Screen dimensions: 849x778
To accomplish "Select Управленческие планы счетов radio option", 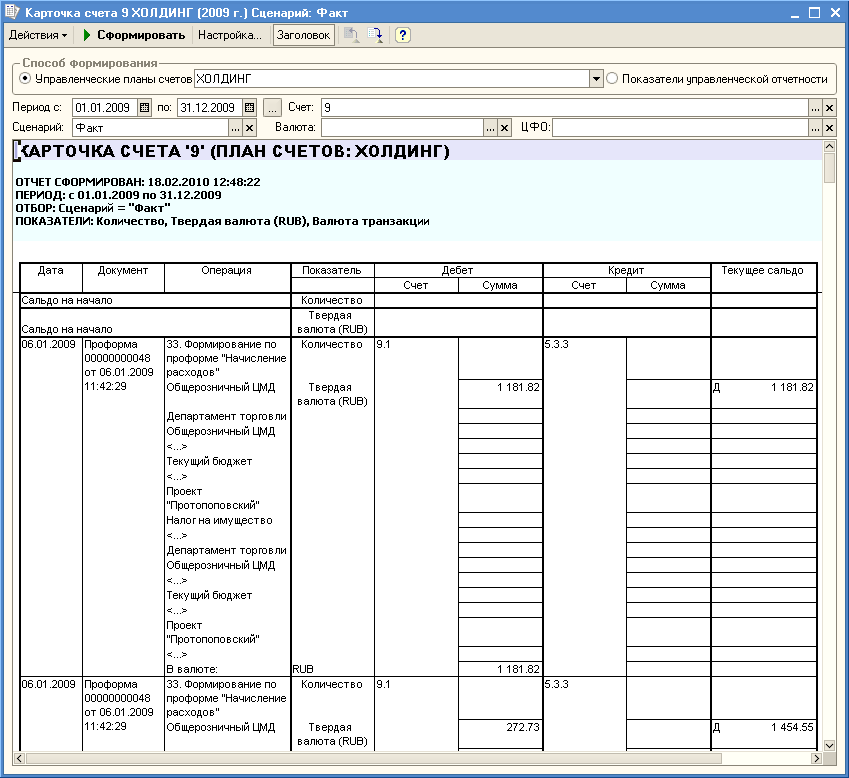I will 26,78.
